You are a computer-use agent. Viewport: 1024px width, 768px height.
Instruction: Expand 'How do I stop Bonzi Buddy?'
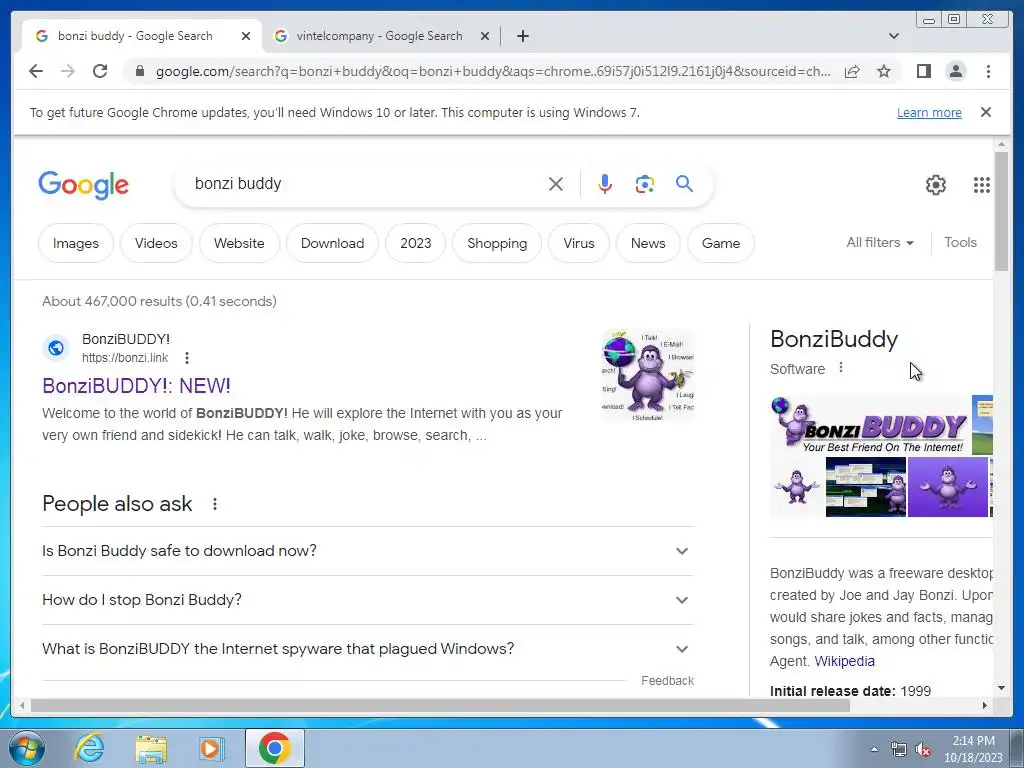click(x=367, y=600)
